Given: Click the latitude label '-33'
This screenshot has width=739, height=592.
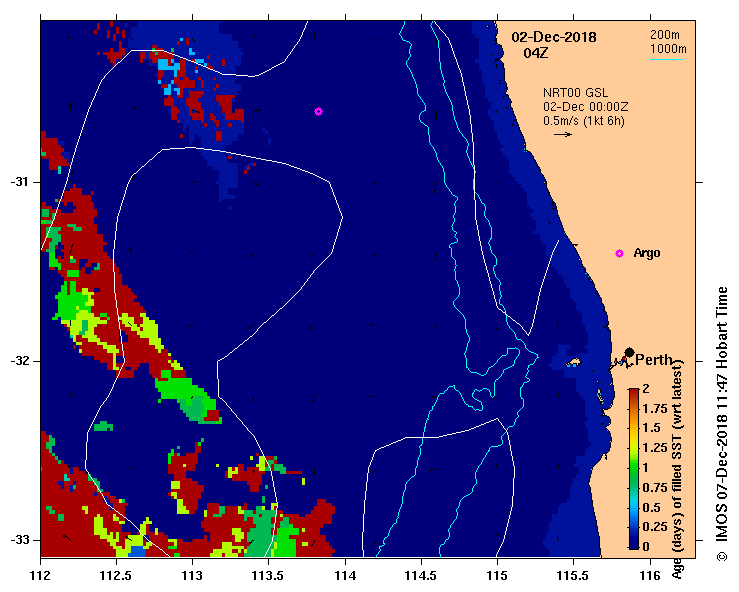Looking at the screenshot, I should click(19, 540).
